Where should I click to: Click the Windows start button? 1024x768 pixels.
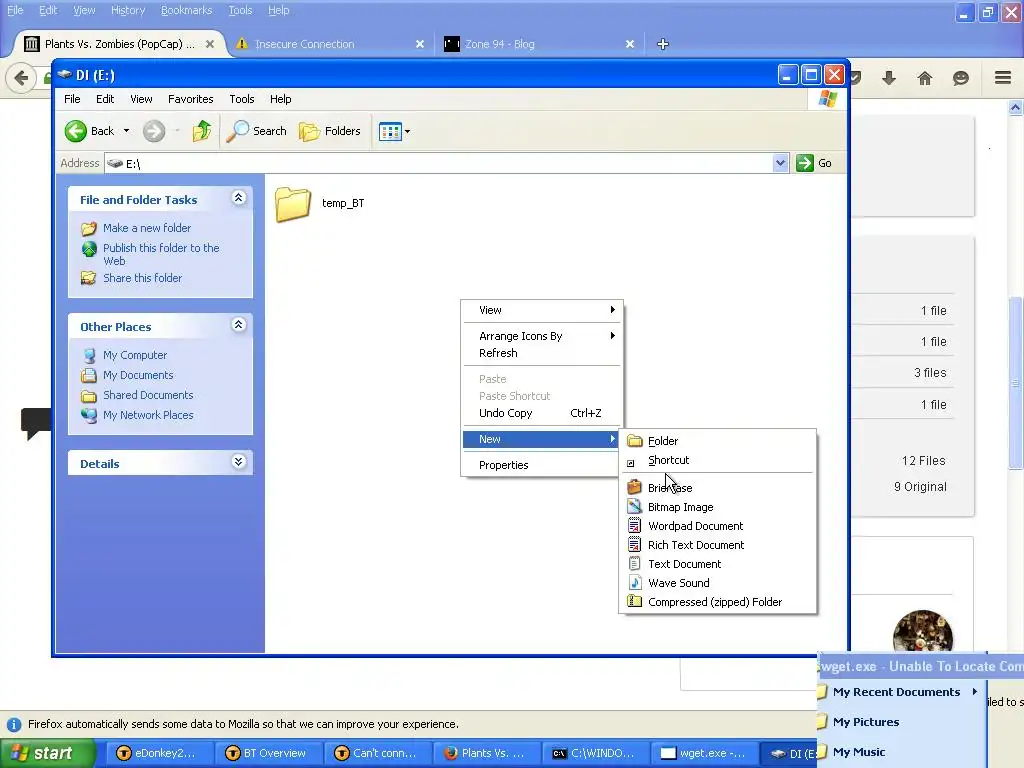(47, 754)
